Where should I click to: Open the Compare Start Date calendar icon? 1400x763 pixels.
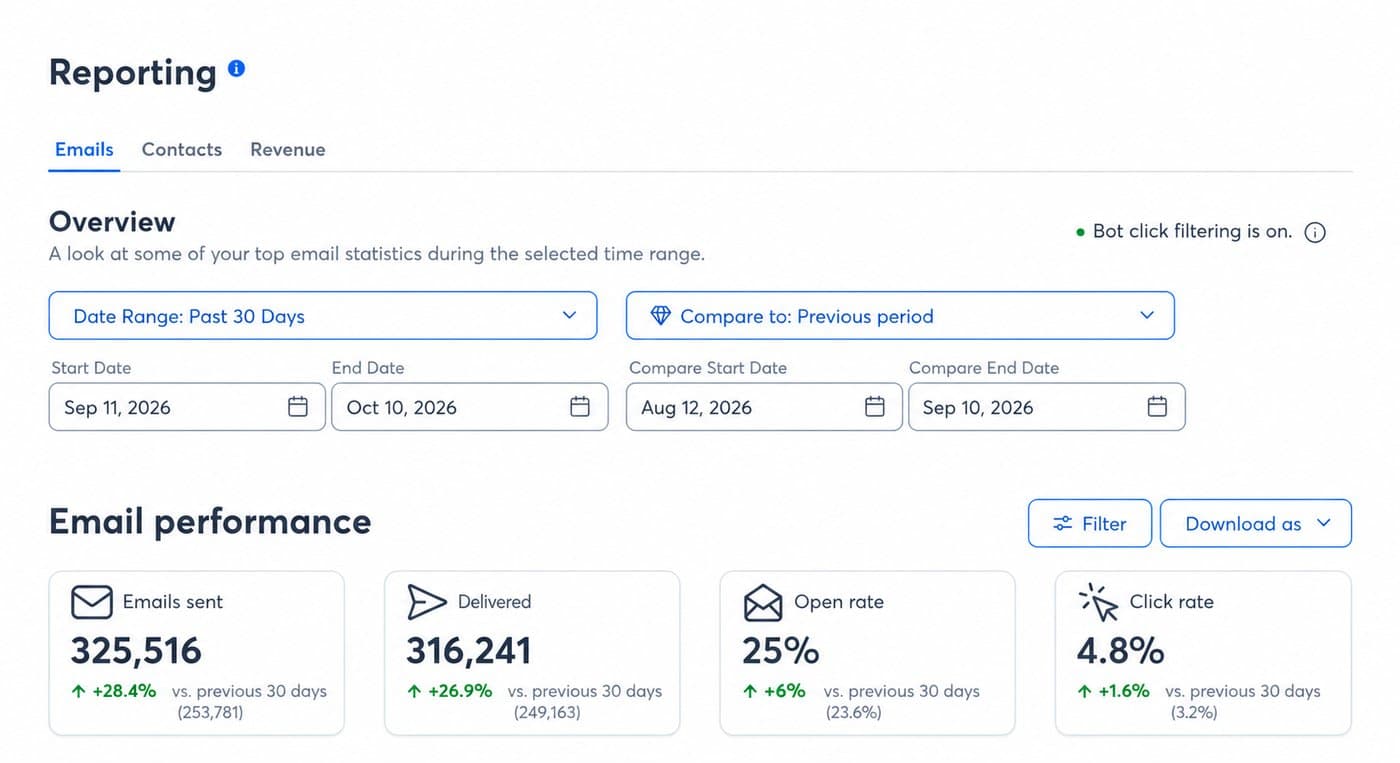[x=875, y=407]
